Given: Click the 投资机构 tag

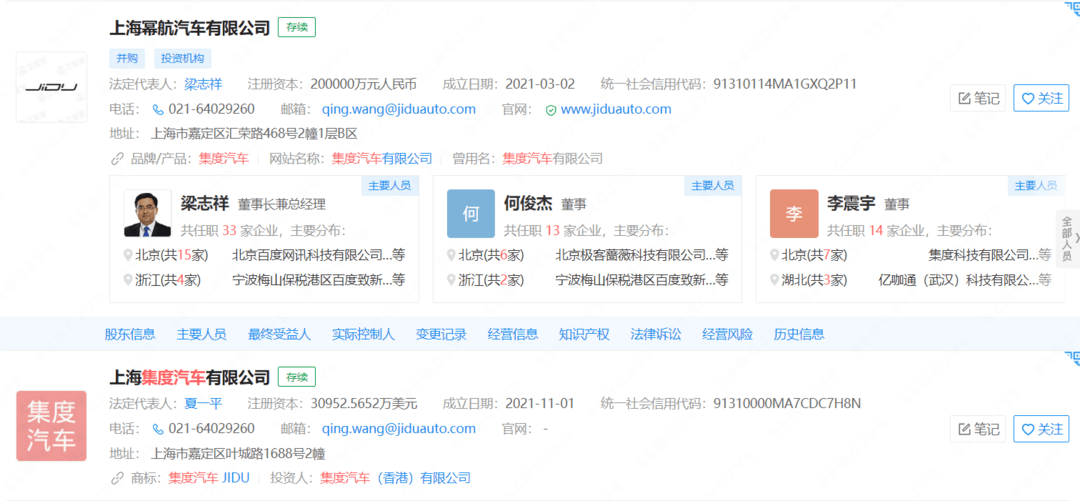Looking at the screenshot, I should point(183,59).
